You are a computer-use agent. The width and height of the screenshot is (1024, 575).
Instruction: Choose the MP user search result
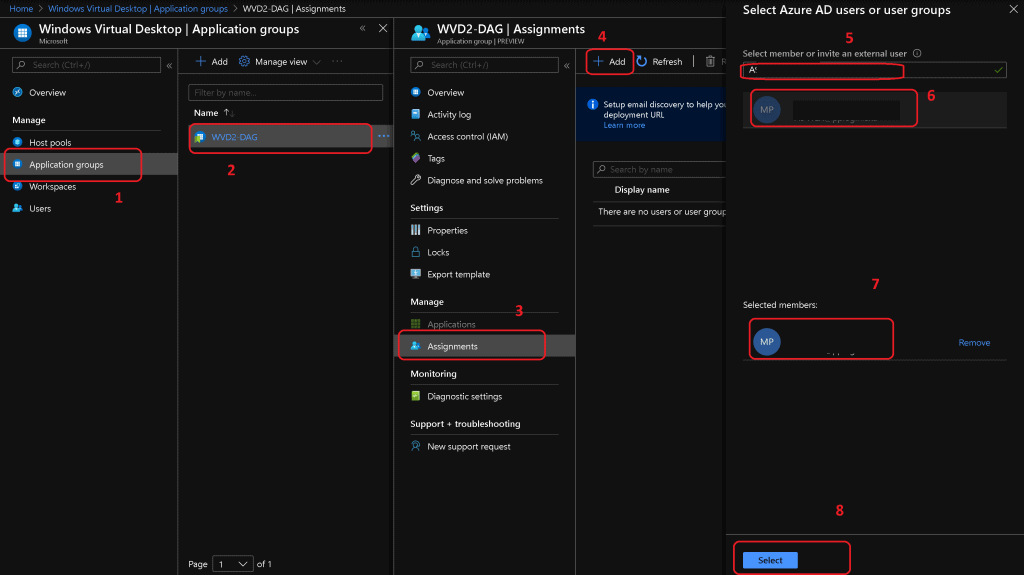click(x=875, y=110)
